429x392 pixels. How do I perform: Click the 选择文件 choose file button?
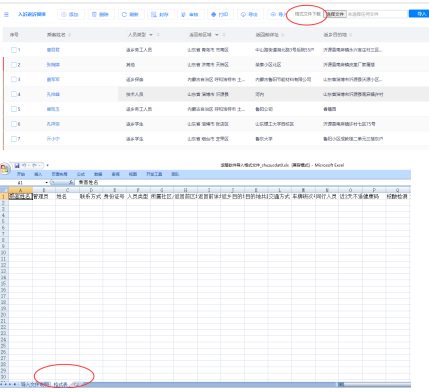335,14
